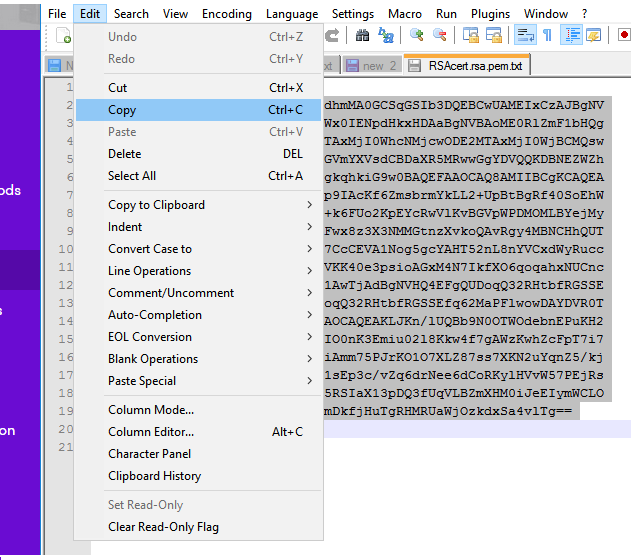Open the Plugins menu

(x=490, y=14)
